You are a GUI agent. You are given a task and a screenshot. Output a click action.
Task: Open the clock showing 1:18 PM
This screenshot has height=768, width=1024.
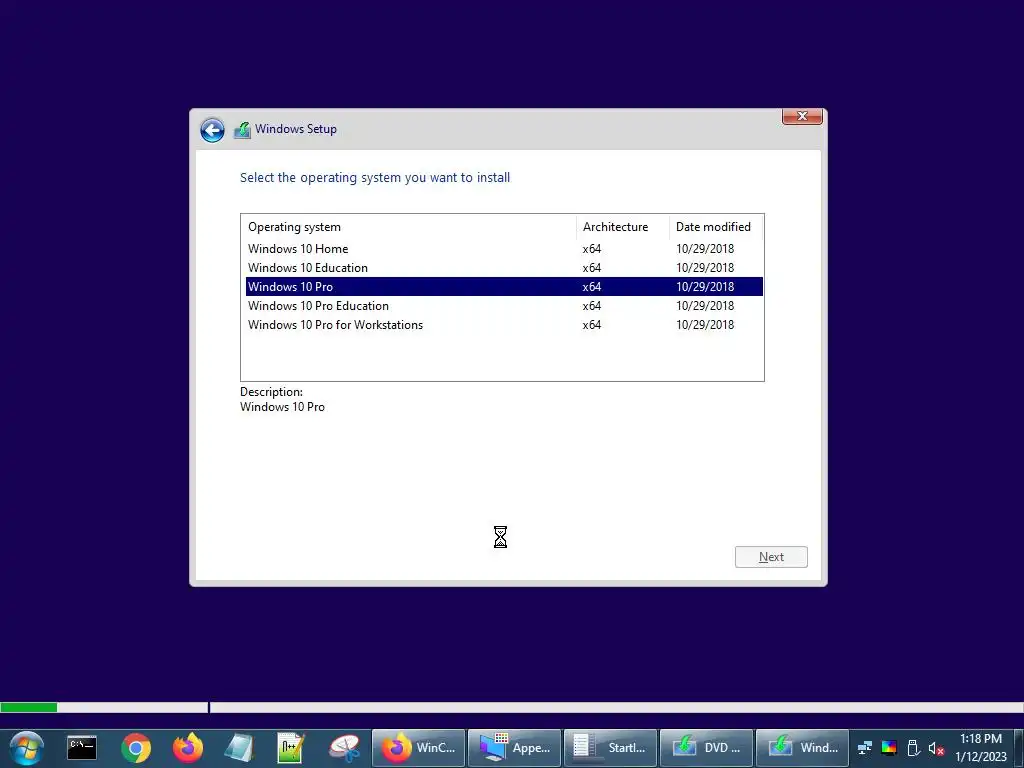(981, 748)
